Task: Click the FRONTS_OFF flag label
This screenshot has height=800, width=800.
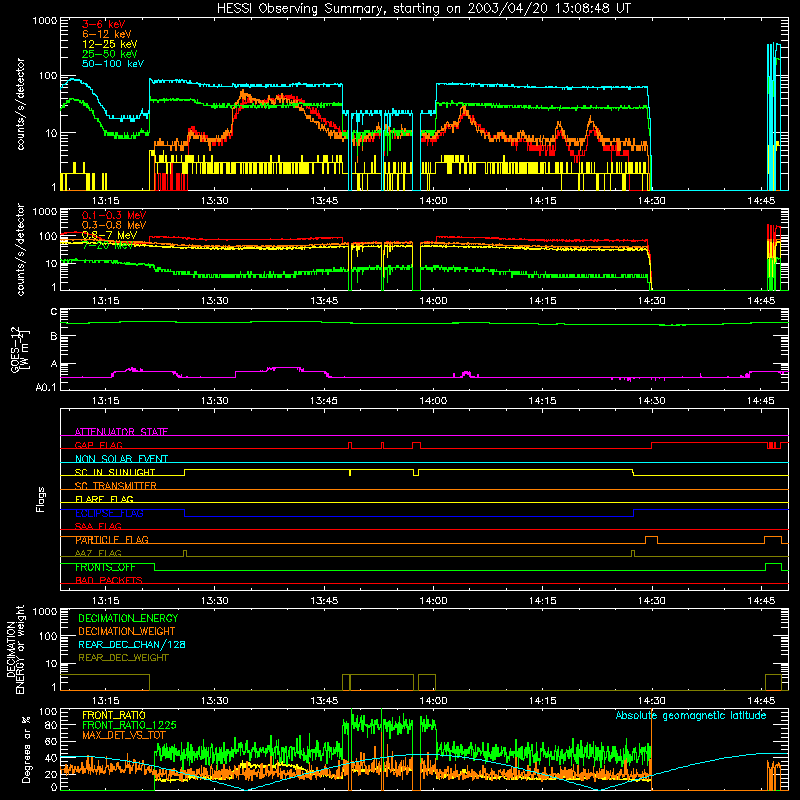Action: point(105,567)
